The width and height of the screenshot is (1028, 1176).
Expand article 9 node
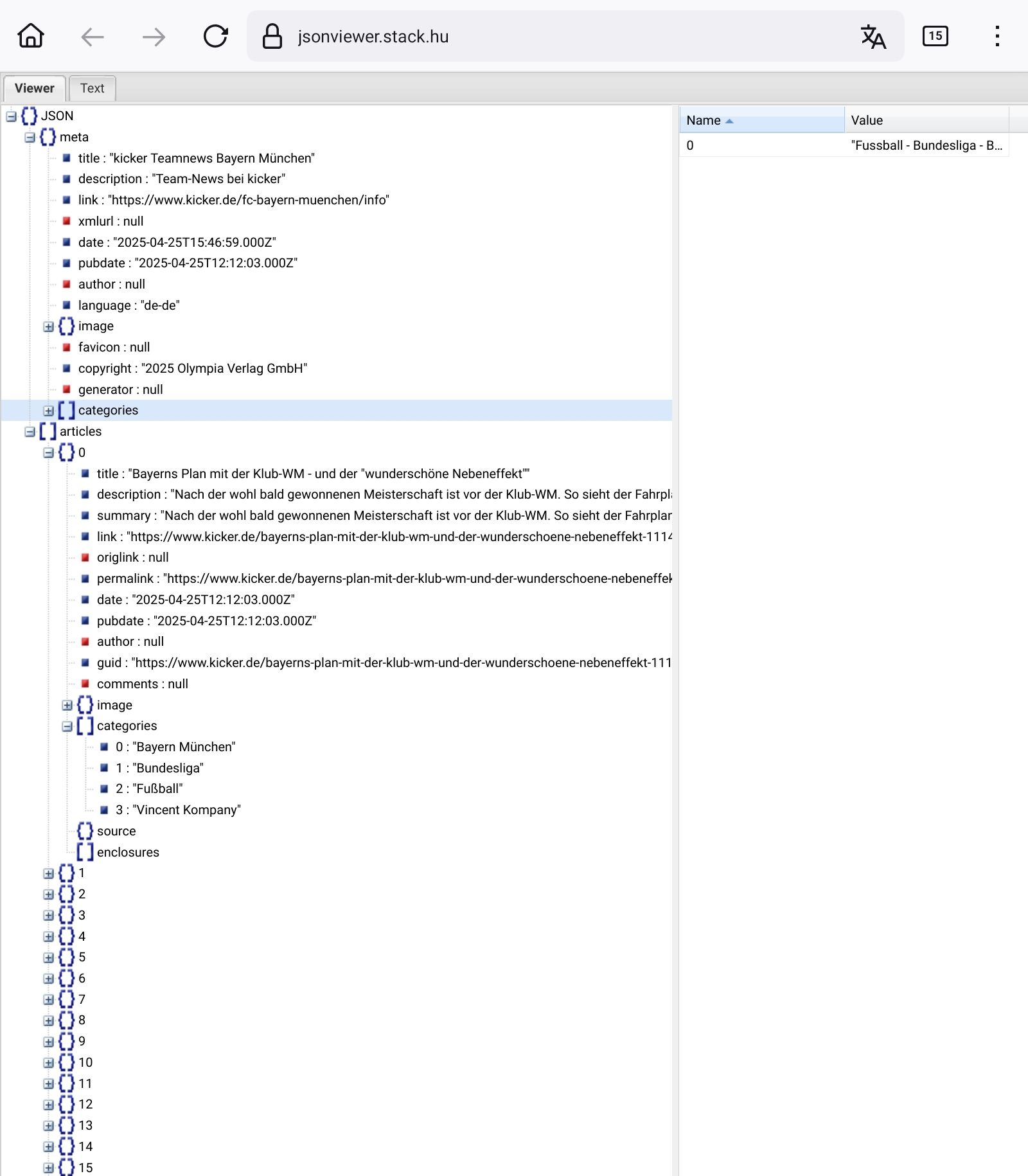pyautogui.click(x=48, y=1042)
